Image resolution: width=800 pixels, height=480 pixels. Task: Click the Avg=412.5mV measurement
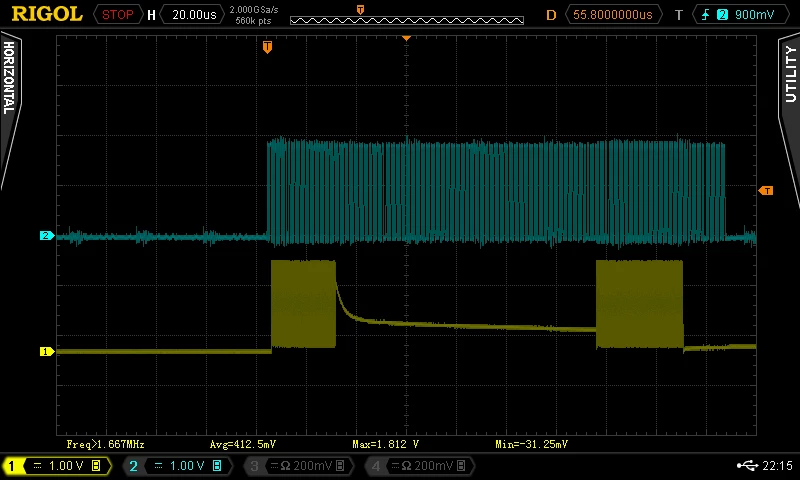pos(243,444)
